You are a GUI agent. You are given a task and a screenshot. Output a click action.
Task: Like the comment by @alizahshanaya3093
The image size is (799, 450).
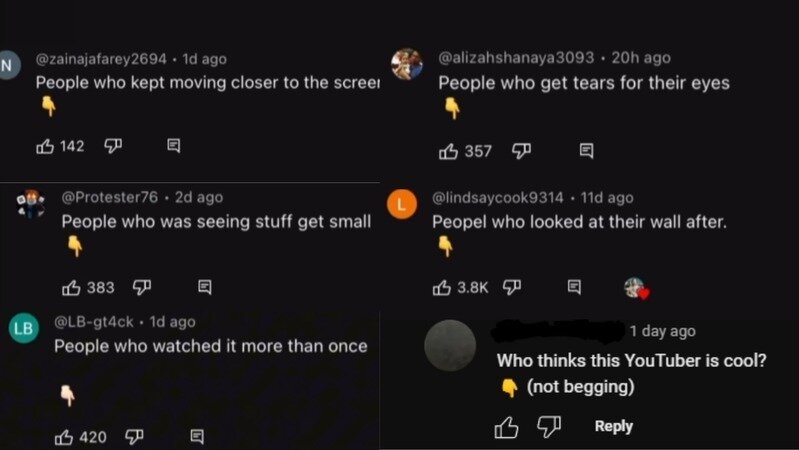(450, 151)
